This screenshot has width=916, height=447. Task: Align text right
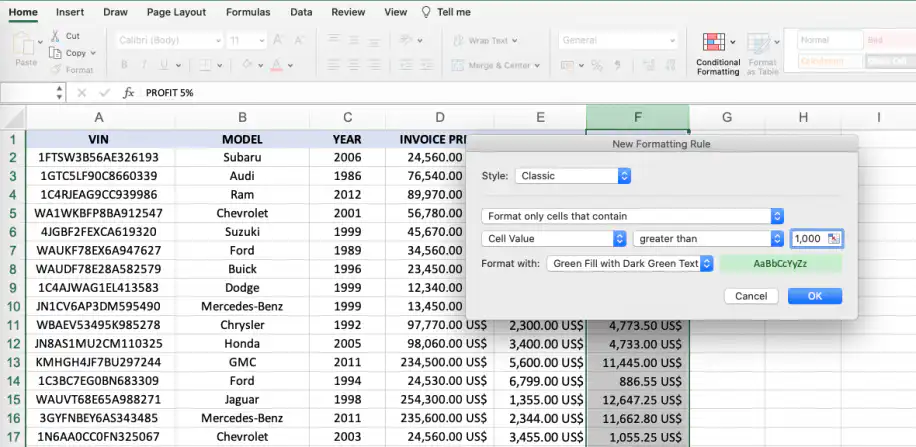pyautogui.click(x=373, y=65)
